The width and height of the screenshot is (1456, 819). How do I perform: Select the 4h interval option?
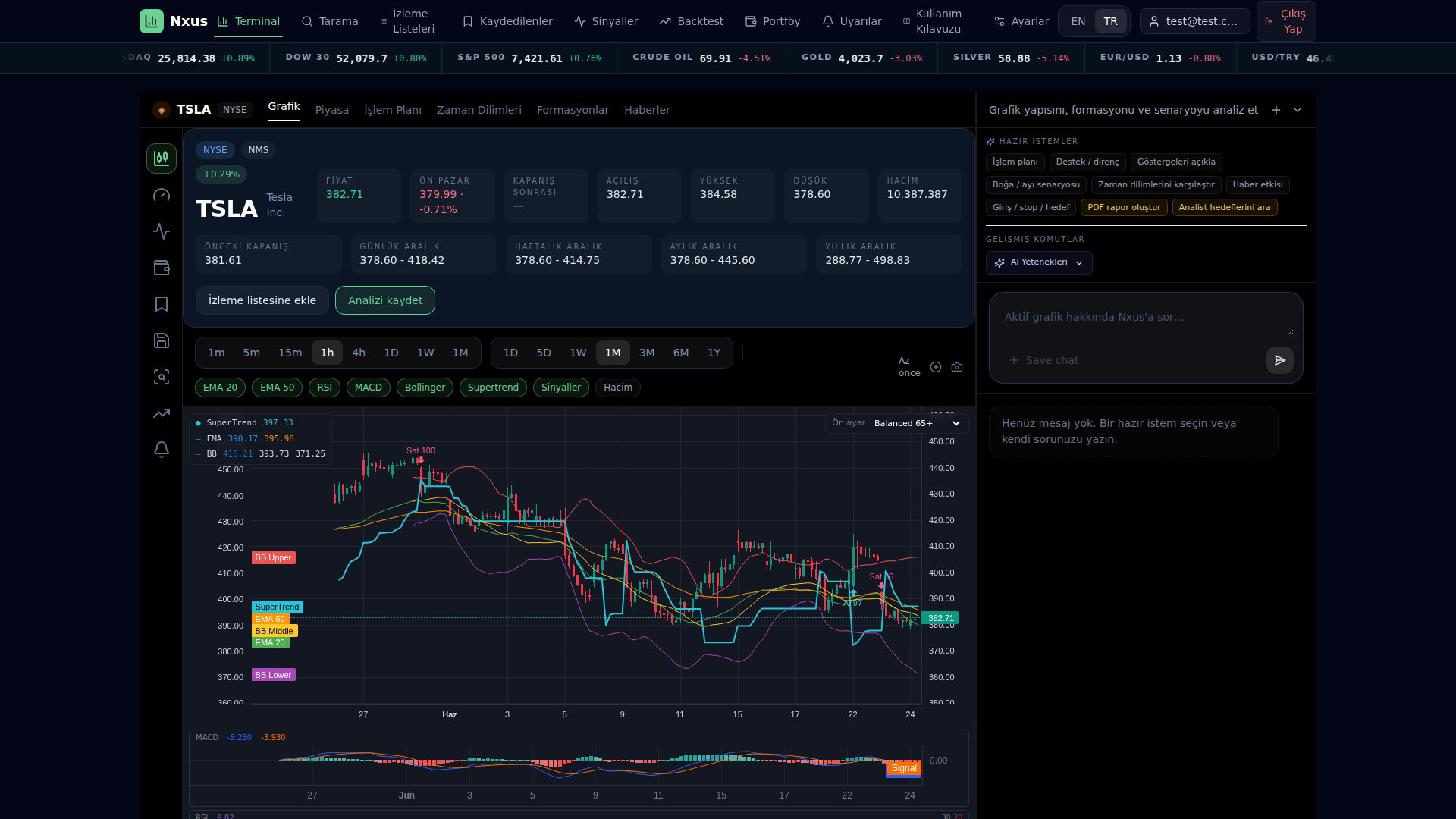(x=359, y=353)
